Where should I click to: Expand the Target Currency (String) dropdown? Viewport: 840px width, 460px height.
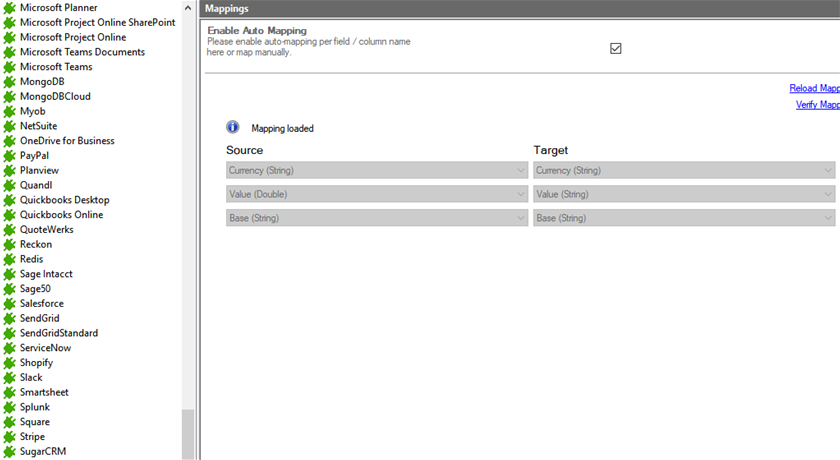click(684, 171)
